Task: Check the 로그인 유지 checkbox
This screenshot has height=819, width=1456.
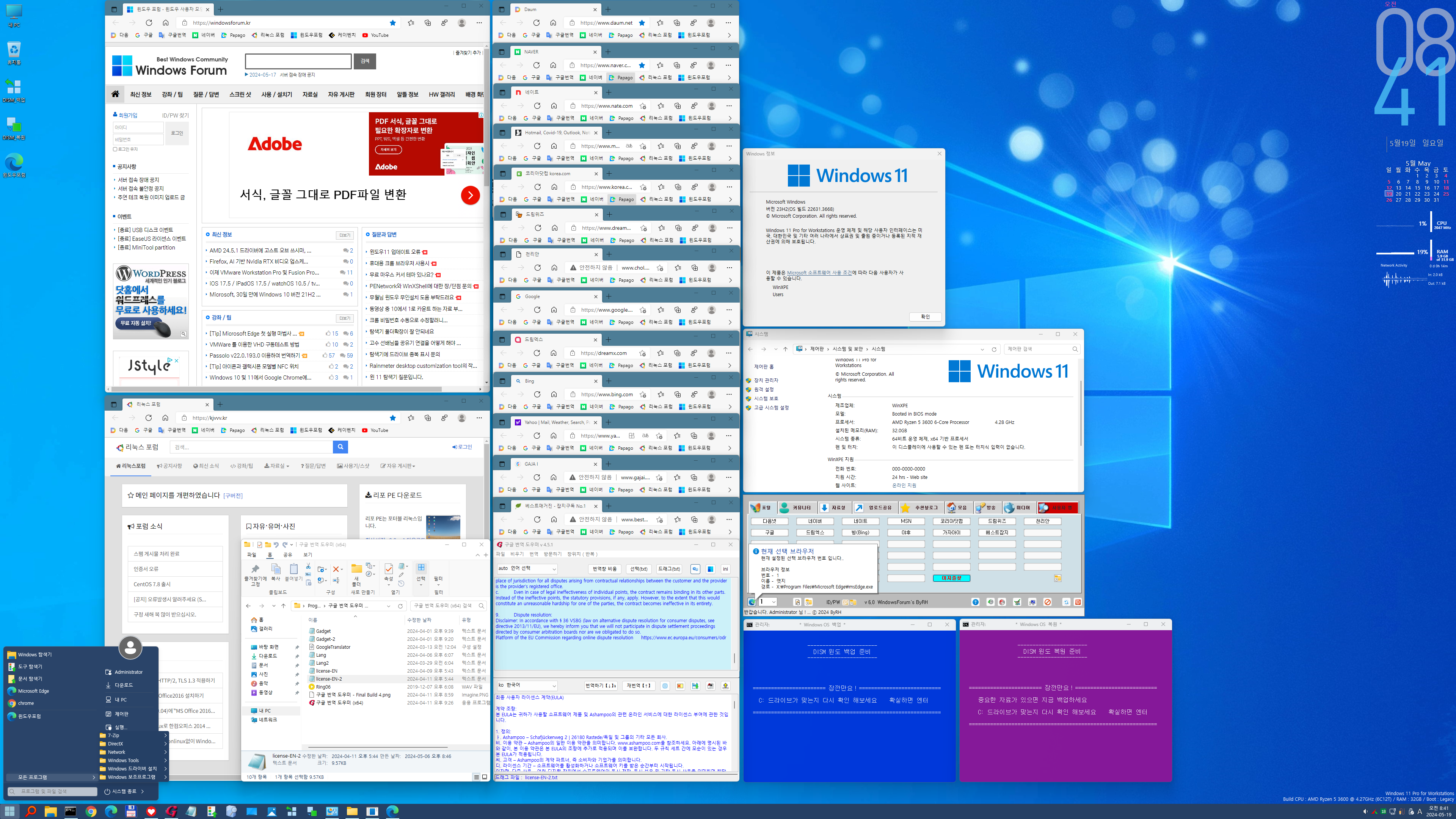Action: click(115, 149)
